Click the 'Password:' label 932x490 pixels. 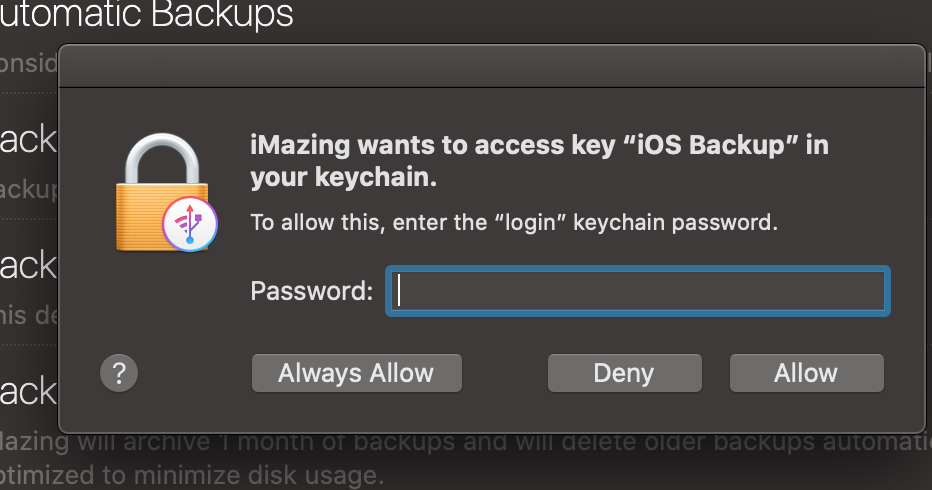point(311,291)
